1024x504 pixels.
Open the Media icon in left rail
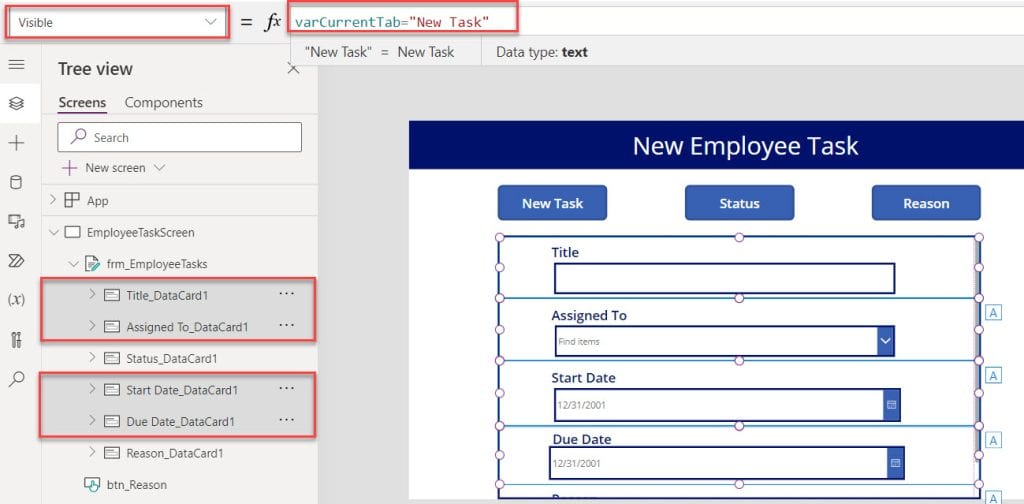[x=16, y=222]
